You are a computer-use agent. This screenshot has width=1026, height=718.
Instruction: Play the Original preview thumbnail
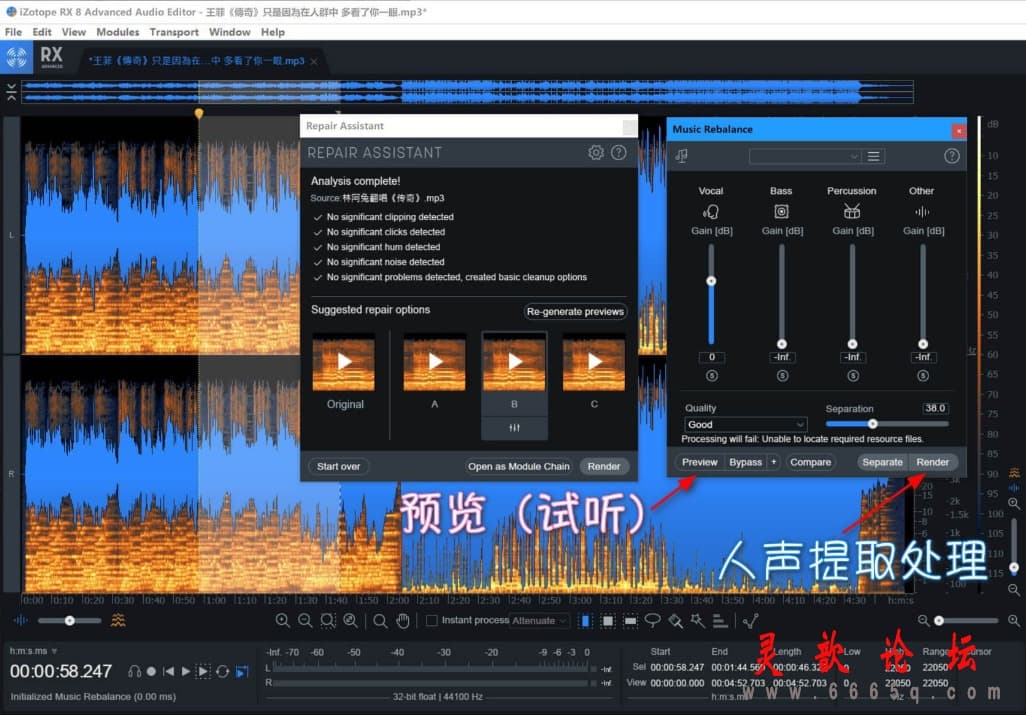point(344,362)
